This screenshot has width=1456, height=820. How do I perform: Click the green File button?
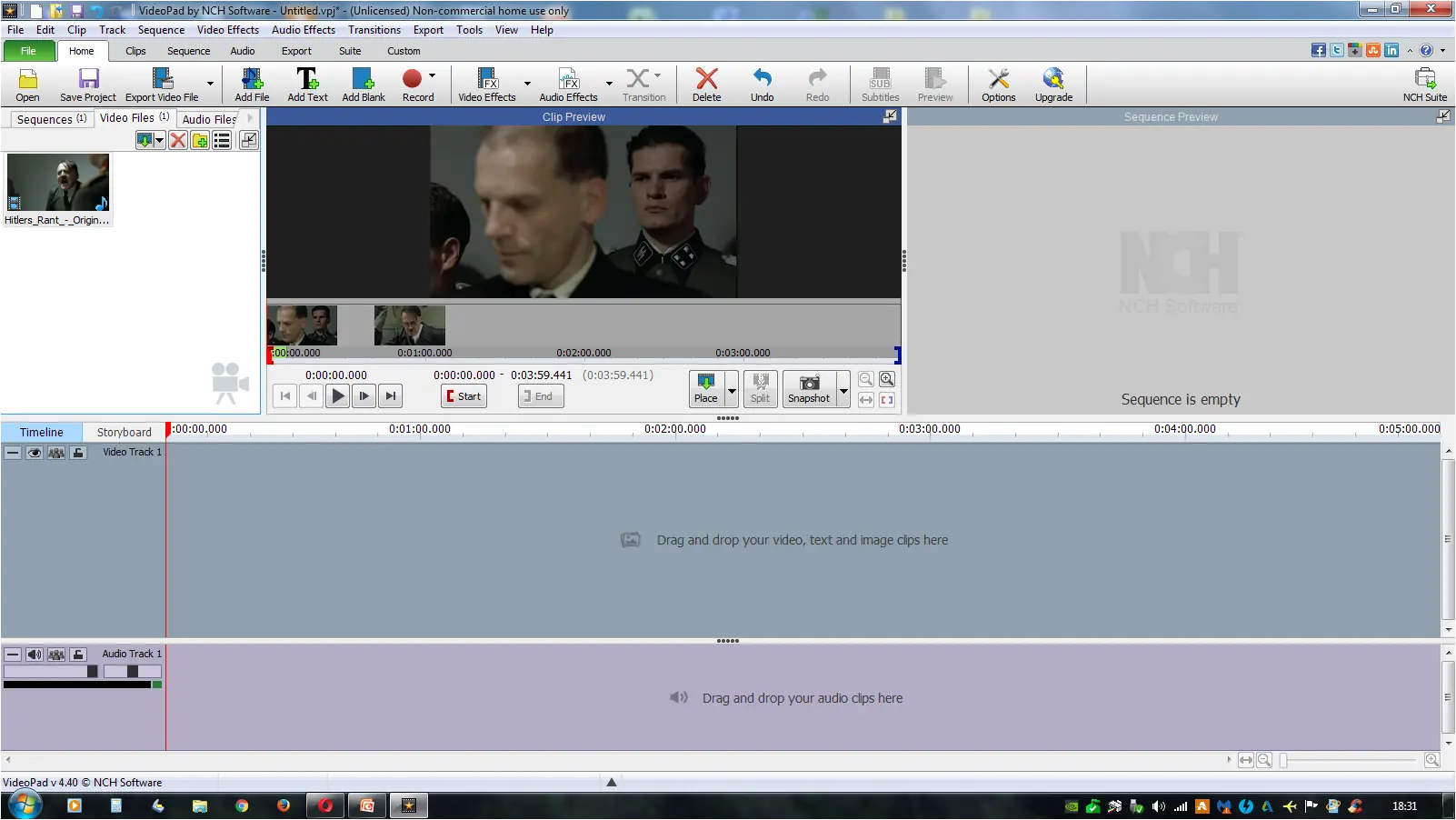(28, 51)
